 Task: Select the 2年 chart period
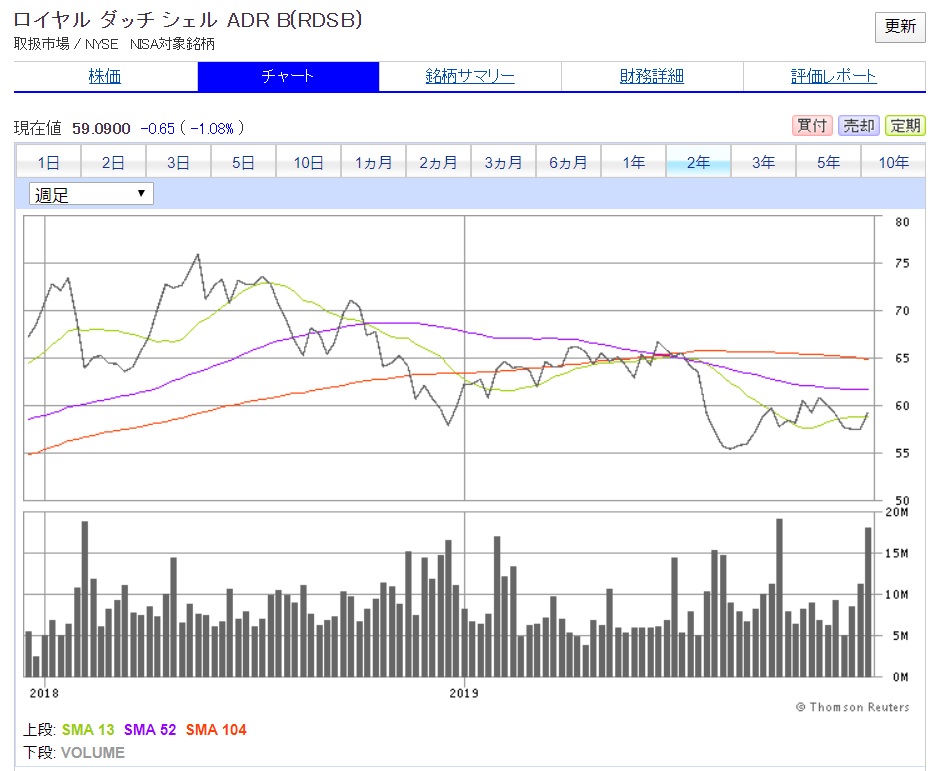pos(698,162)
